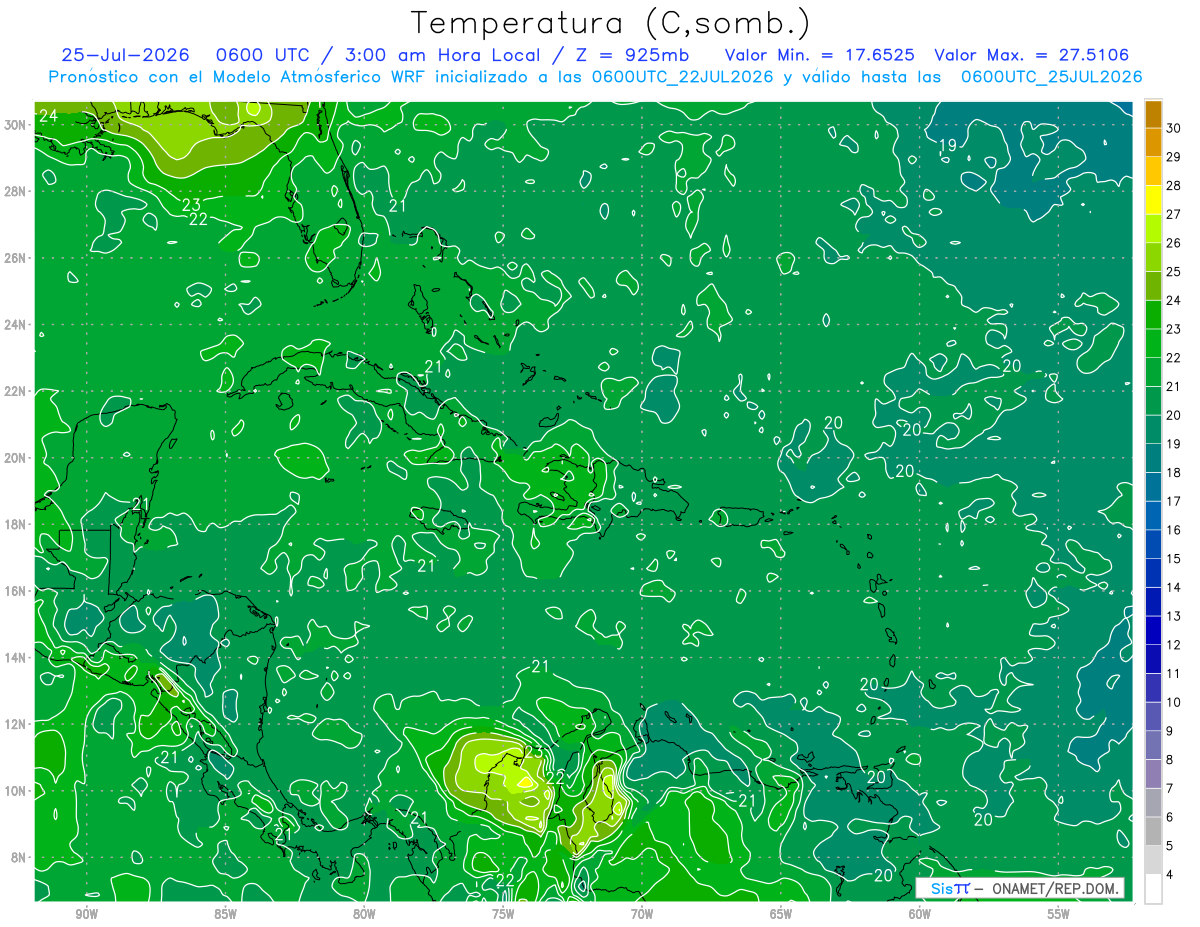Click the 55W longitude axis label

[1059, 914]
